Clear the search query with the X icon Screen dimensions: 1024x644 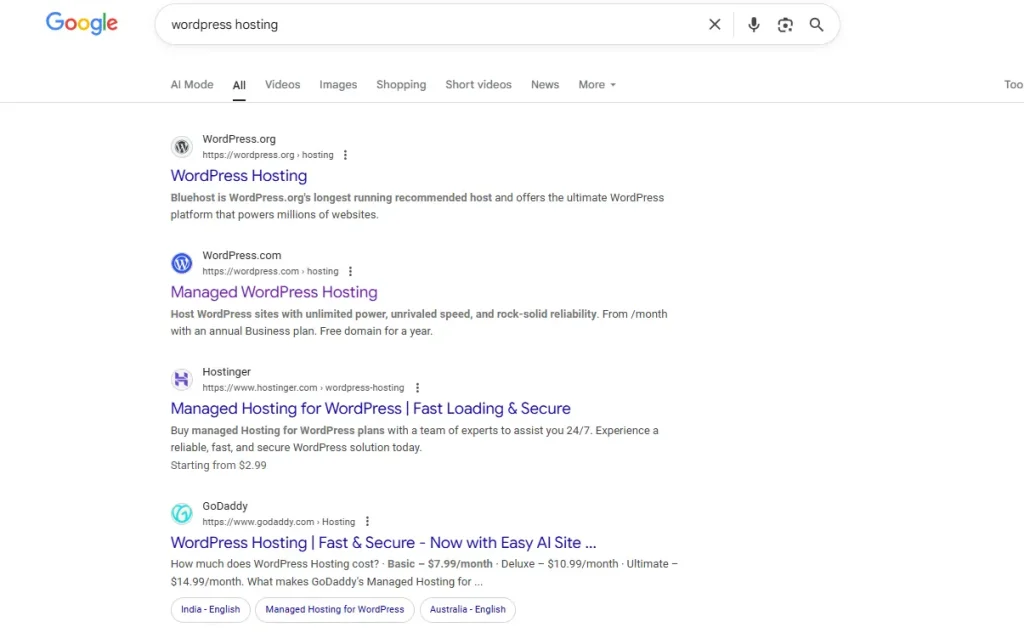[714, 25]
